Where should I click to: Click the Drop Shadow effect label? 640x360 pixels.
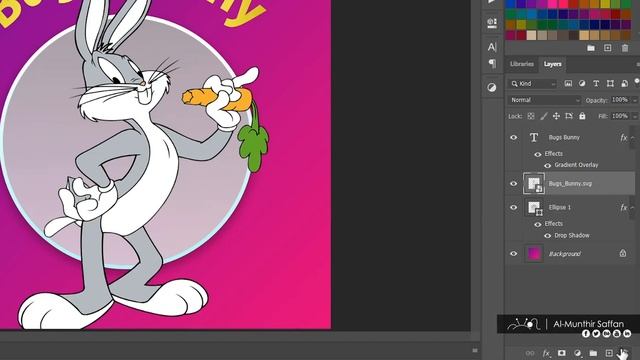point(572,236)
